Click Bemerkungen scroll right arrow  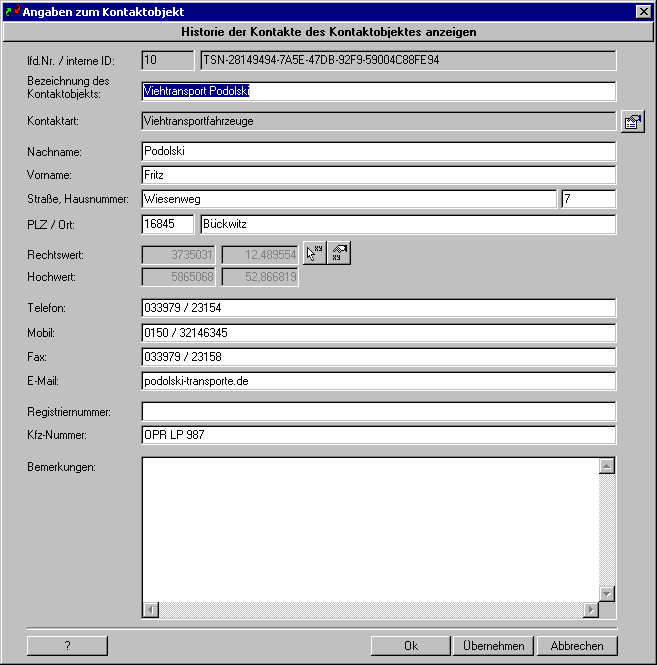(x=590, y=610)
